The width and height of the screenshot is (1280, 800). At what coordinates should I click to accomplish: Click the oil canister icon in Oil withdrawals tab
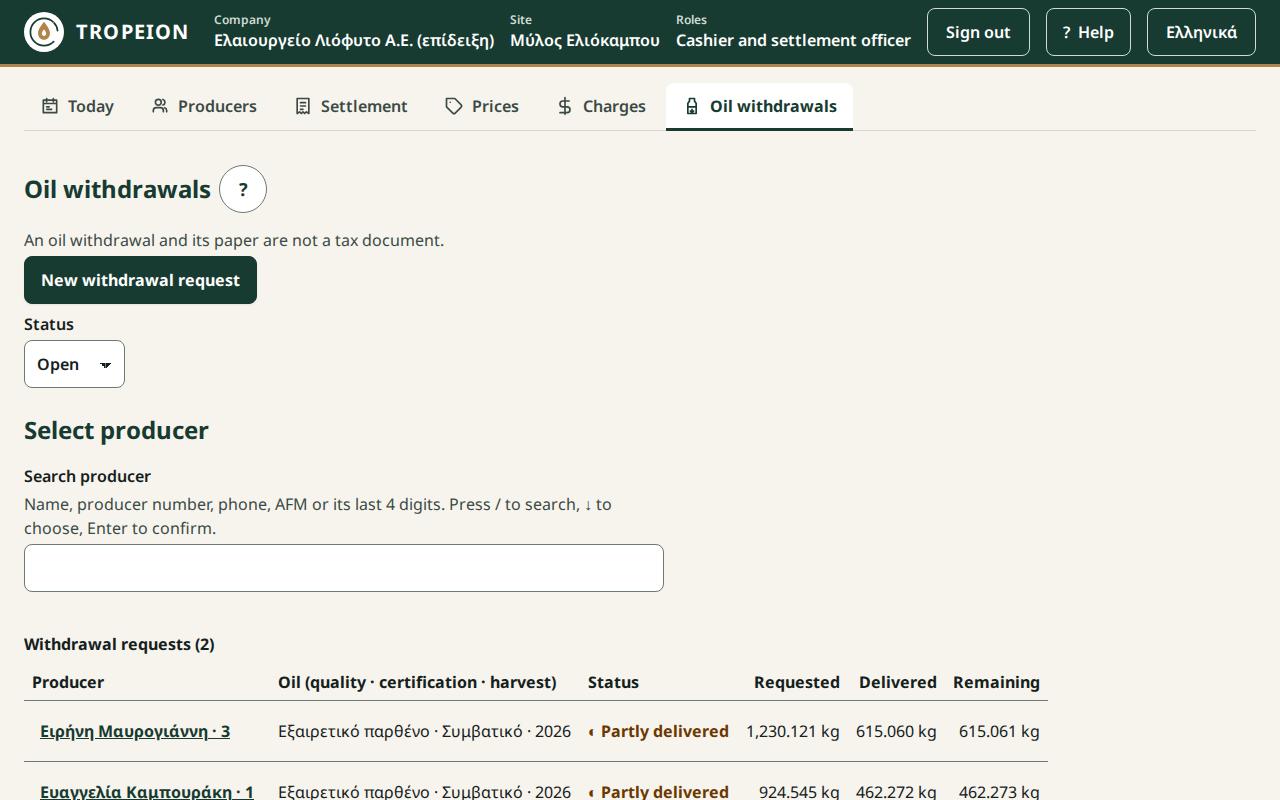coord(692,106)
